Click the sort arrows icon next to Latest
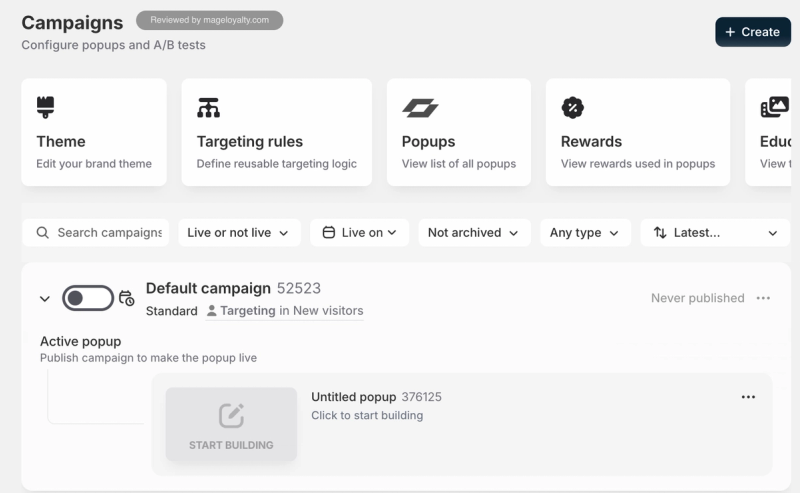Viewport: 800px width, 493px height. (x=660, y=233)
